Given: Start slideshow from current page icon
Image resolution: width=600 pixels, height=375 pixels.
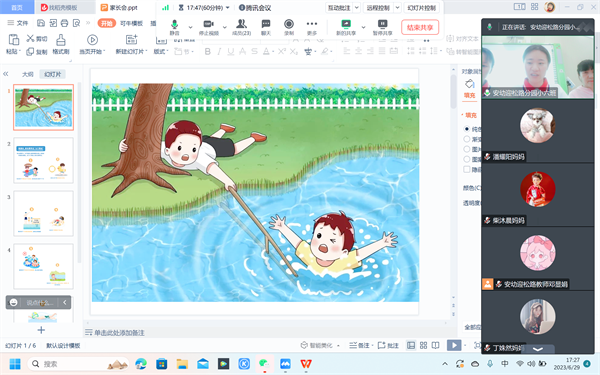Looking at the screenshot, I should (92, 40).
